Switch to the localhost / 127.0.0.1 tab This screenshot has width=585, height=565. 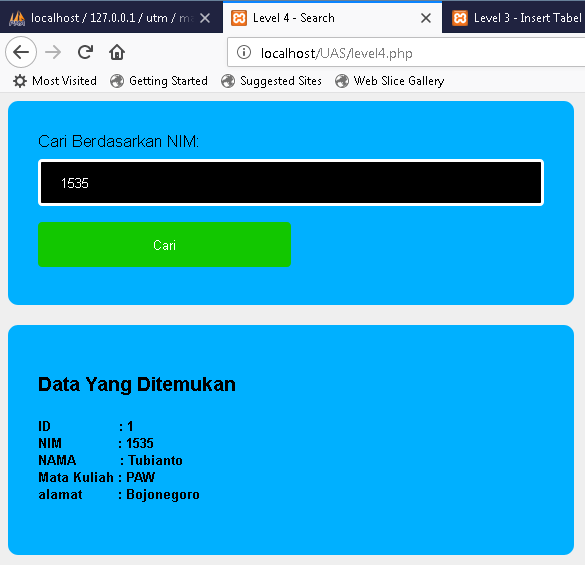point(111,17)
